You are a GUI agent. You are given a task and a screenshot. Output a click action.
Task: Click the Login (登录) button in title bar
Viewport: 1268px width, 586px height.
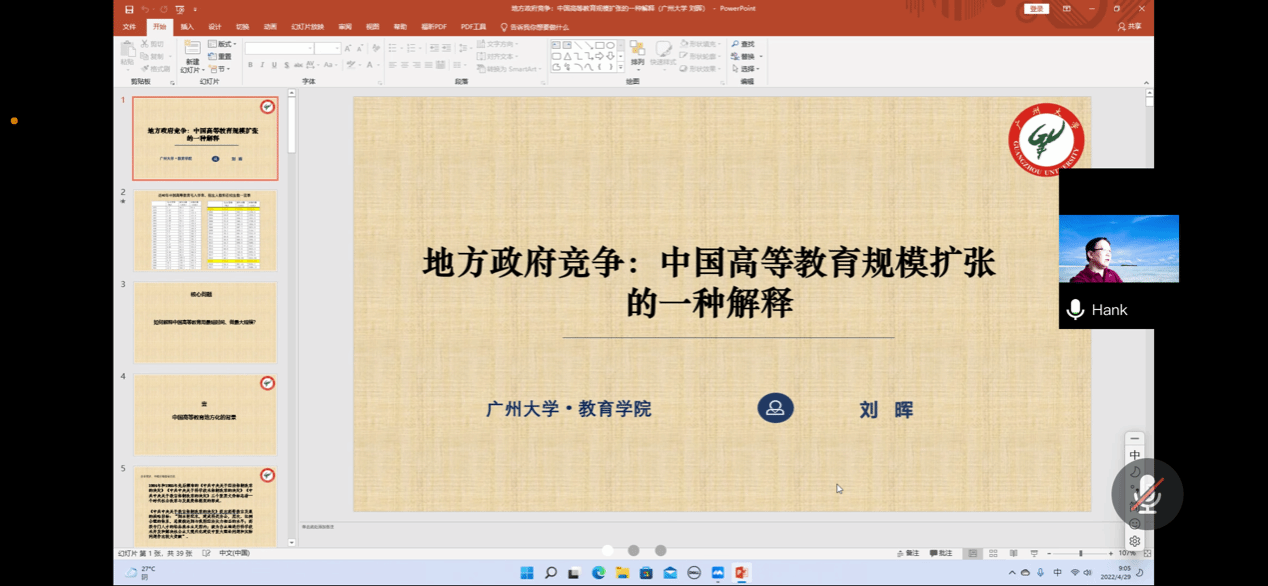(x=1036, y=9)
